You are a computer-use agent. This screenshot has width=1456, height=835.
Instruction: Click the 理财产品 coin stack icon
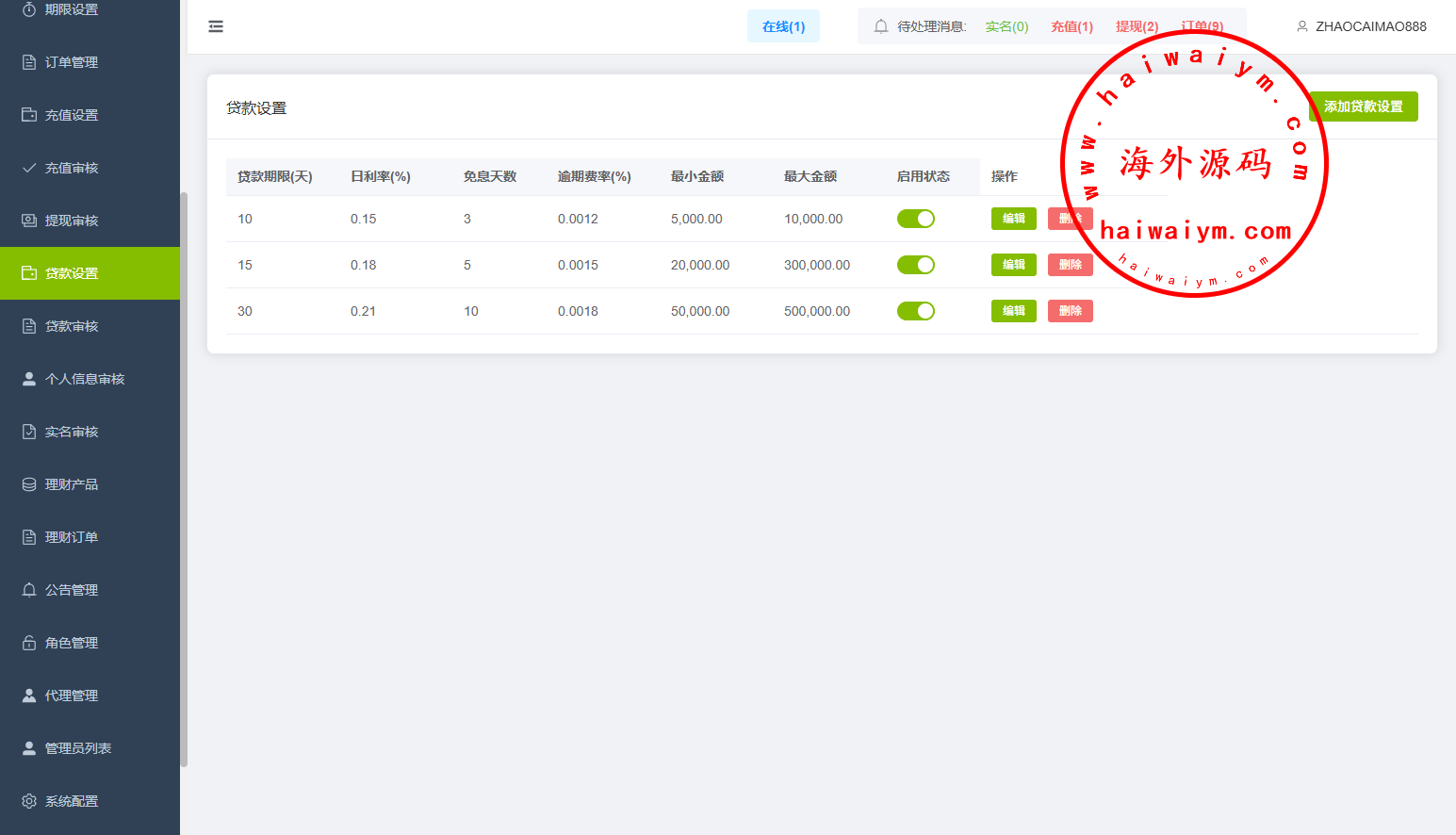pos(29,484)
